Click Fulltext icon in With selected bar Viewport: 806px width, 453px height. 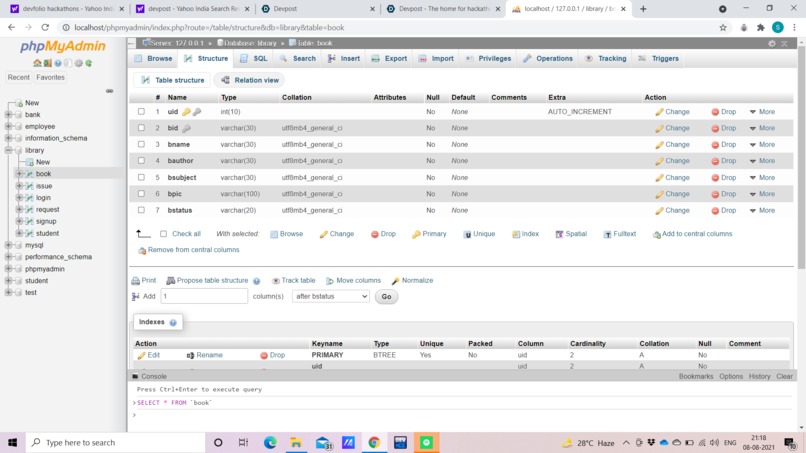(608, 234)
